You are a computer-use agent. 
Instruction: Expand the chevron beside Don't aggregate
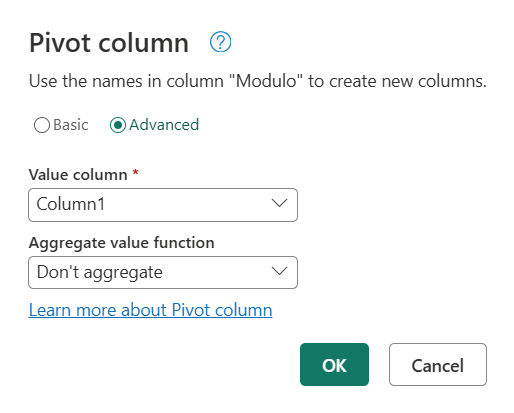279,271
